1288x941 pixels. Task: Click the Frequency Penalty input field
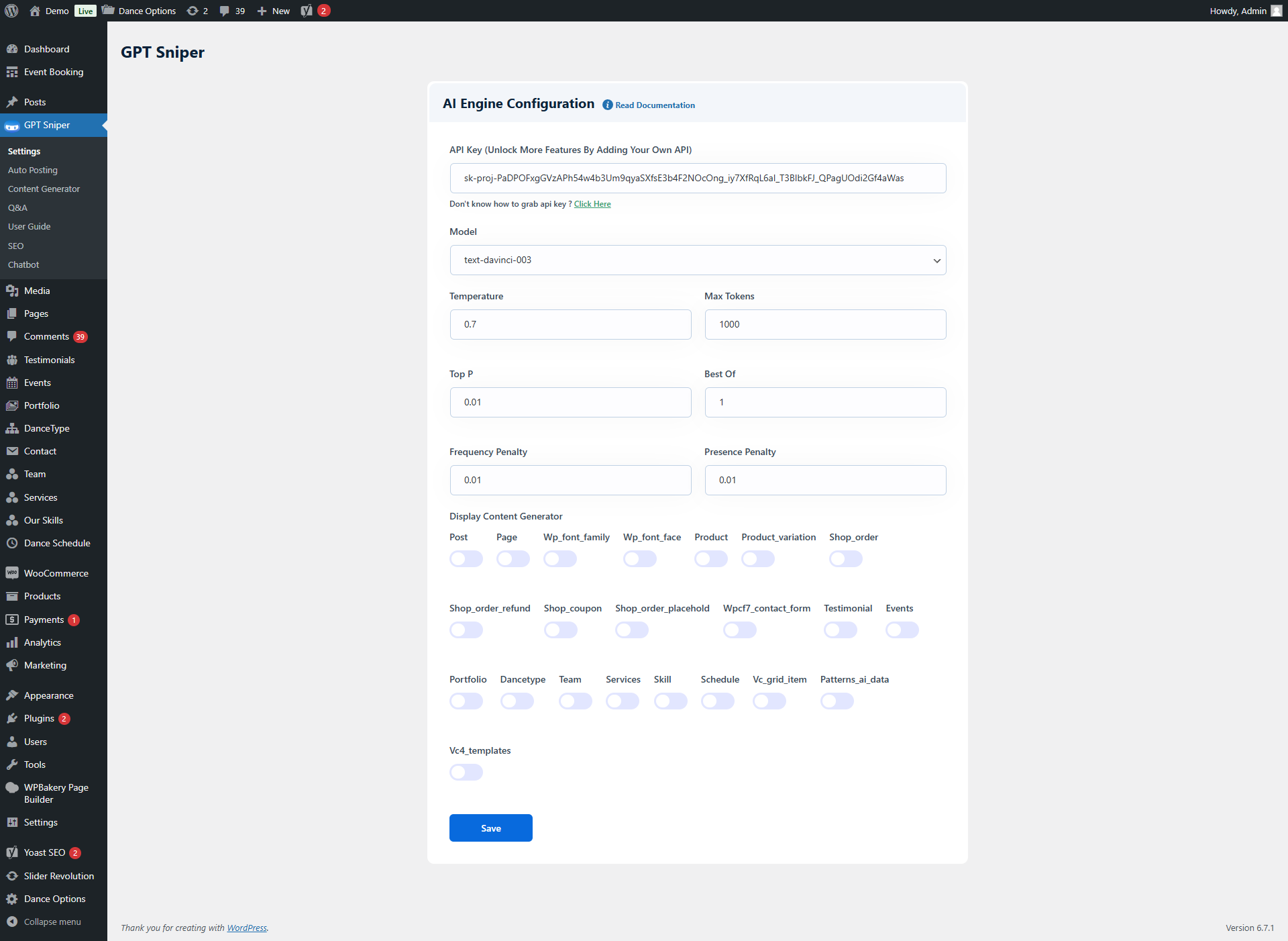(x=570, y=480)
